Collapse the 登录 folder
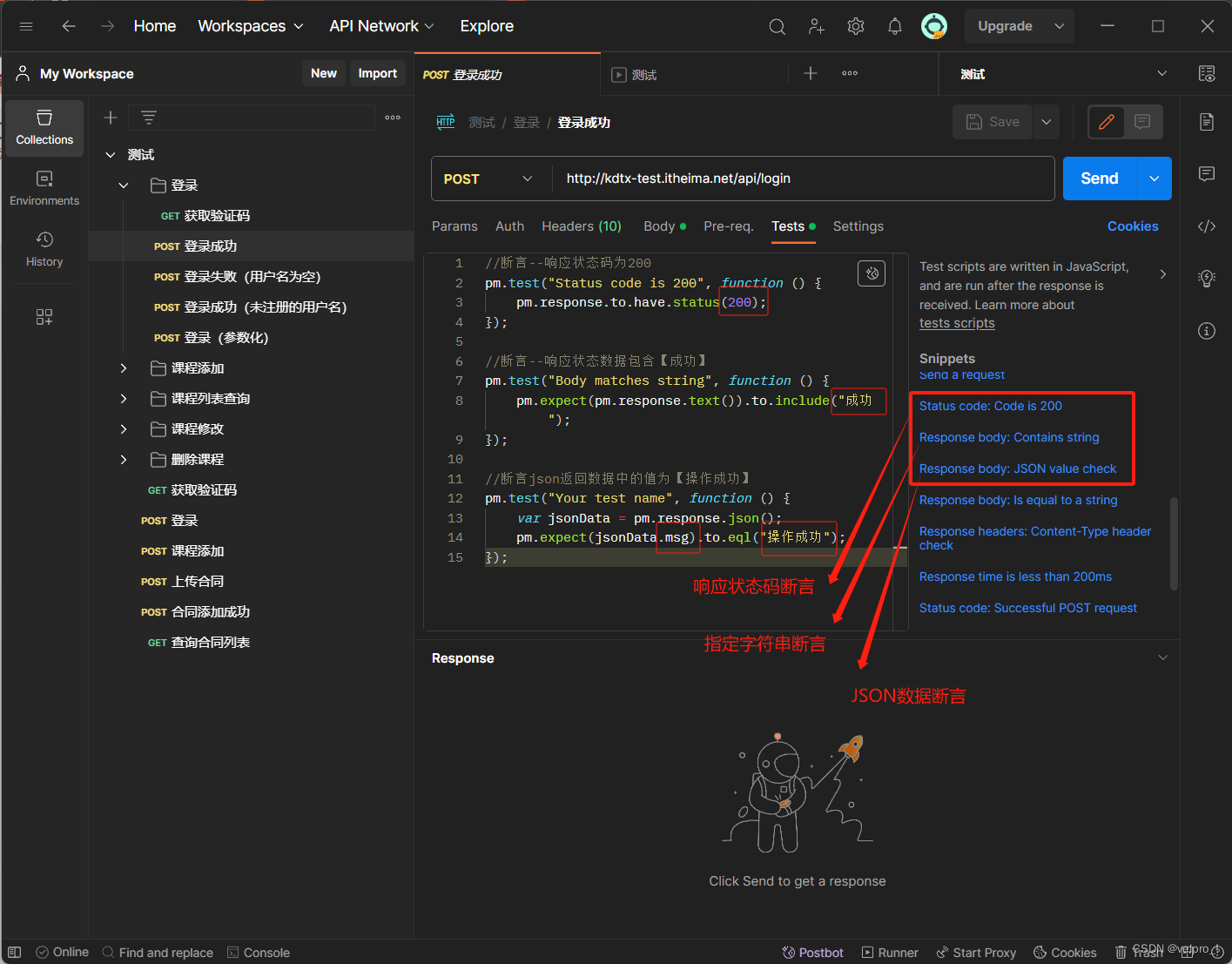 coord(124,185)
